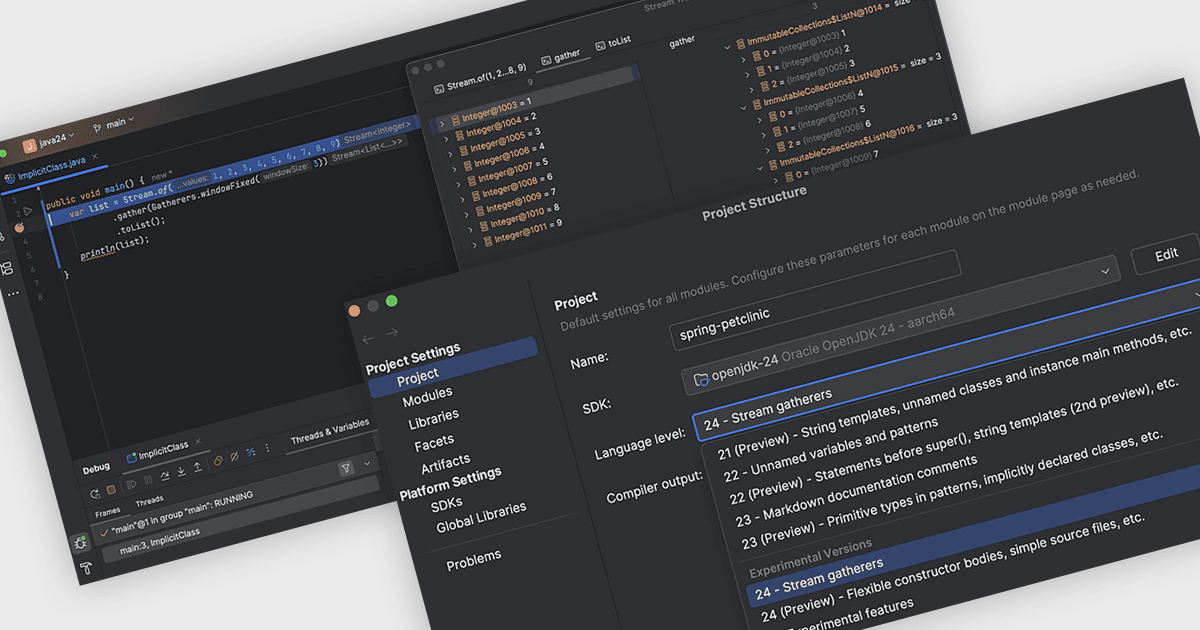Toggle the breakpoint on the var list line

click(x=19, y=228)
